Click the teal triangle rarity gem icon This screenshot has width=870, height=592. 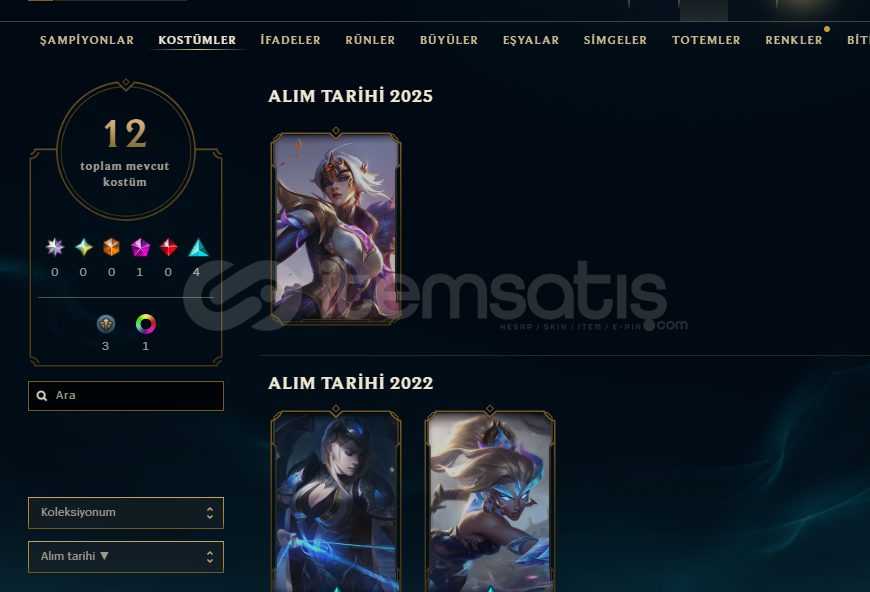[198, 247]
